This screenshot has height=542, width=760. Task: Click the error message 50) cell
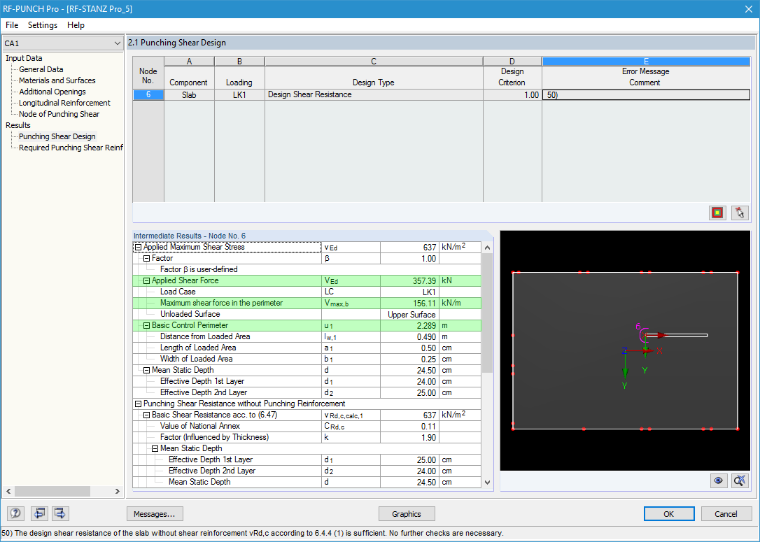[x=646, y=95]
